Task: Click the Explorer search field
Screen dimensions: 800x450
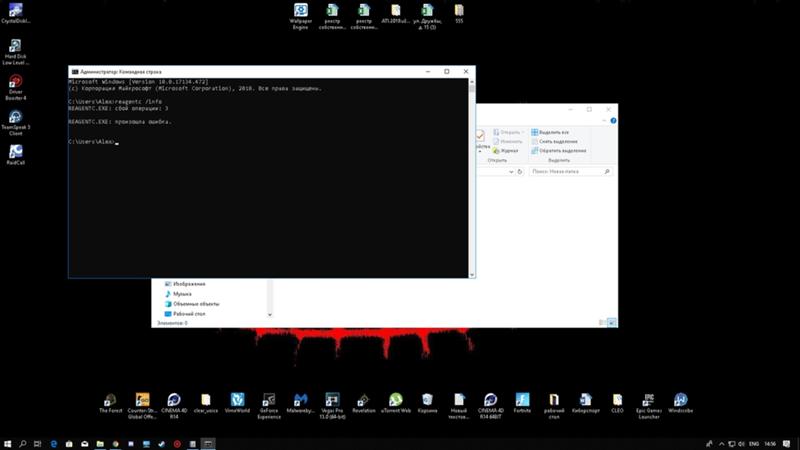Action: point(570,171)
